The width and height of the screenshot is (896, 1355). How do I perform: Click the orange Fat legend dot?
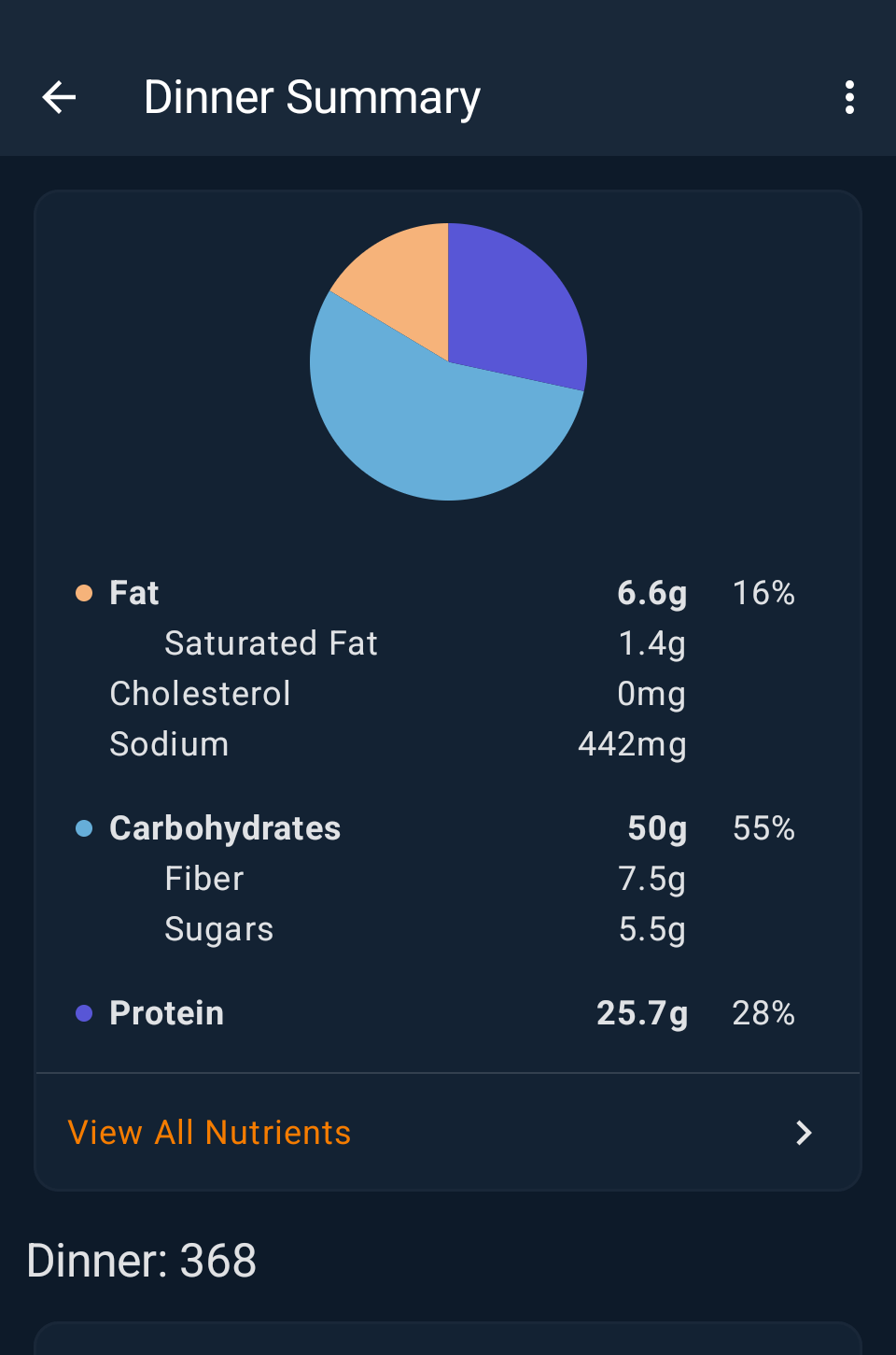tap(84, 593)
